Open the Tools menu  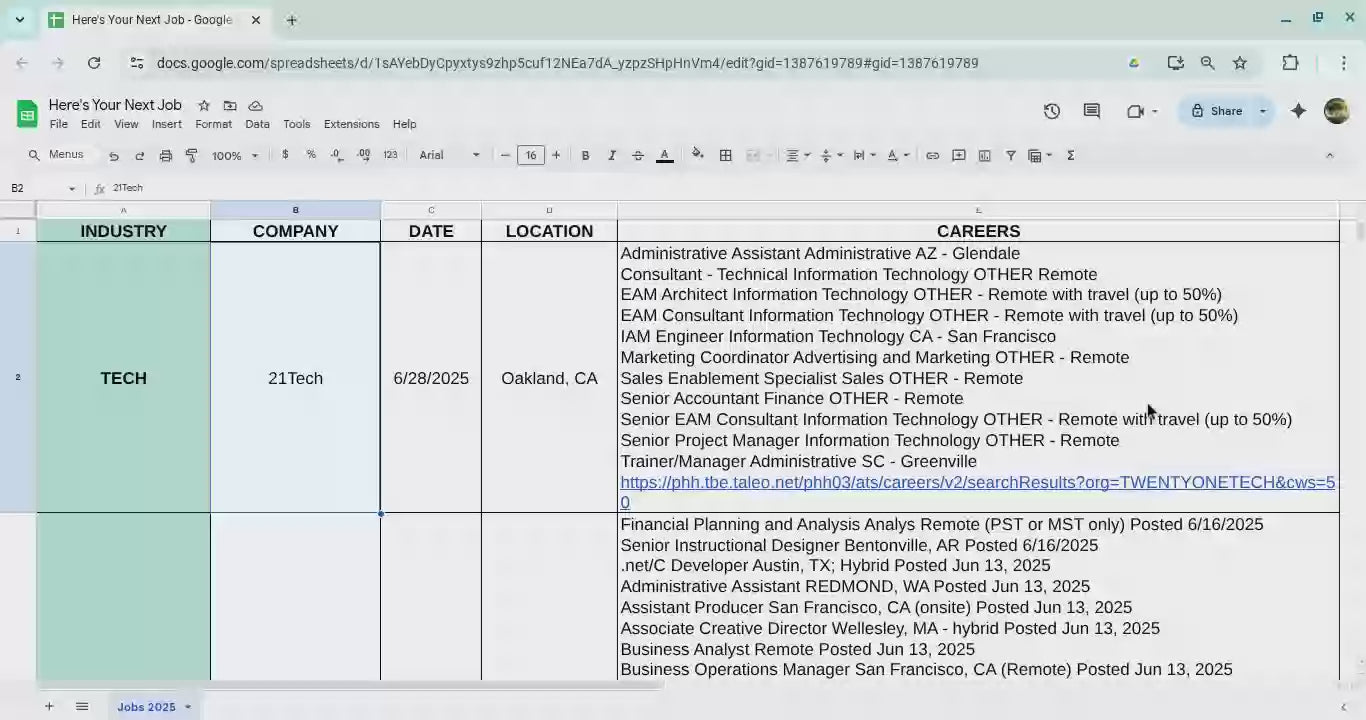click(297, 124)
